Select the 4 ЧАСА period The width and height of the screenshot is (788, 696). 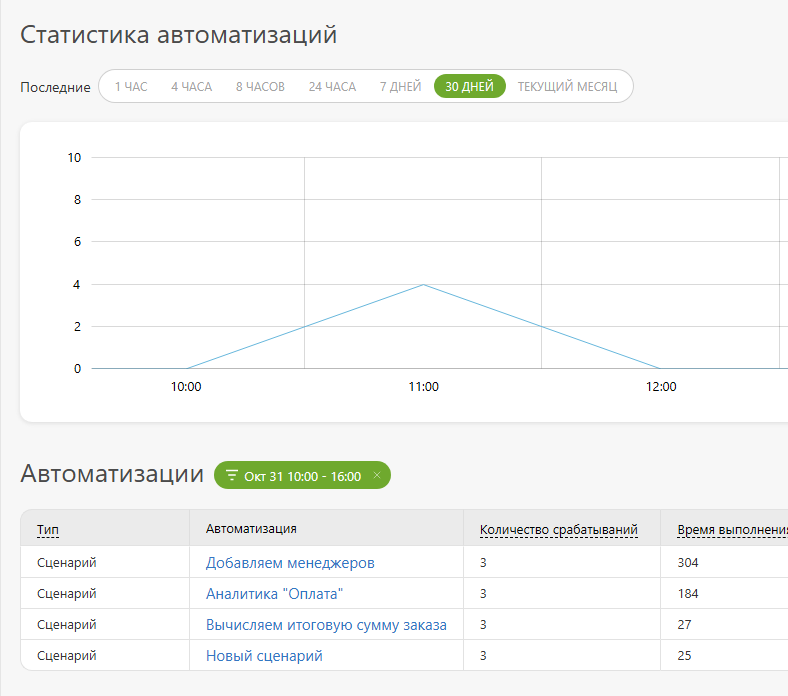pos(191,86)
